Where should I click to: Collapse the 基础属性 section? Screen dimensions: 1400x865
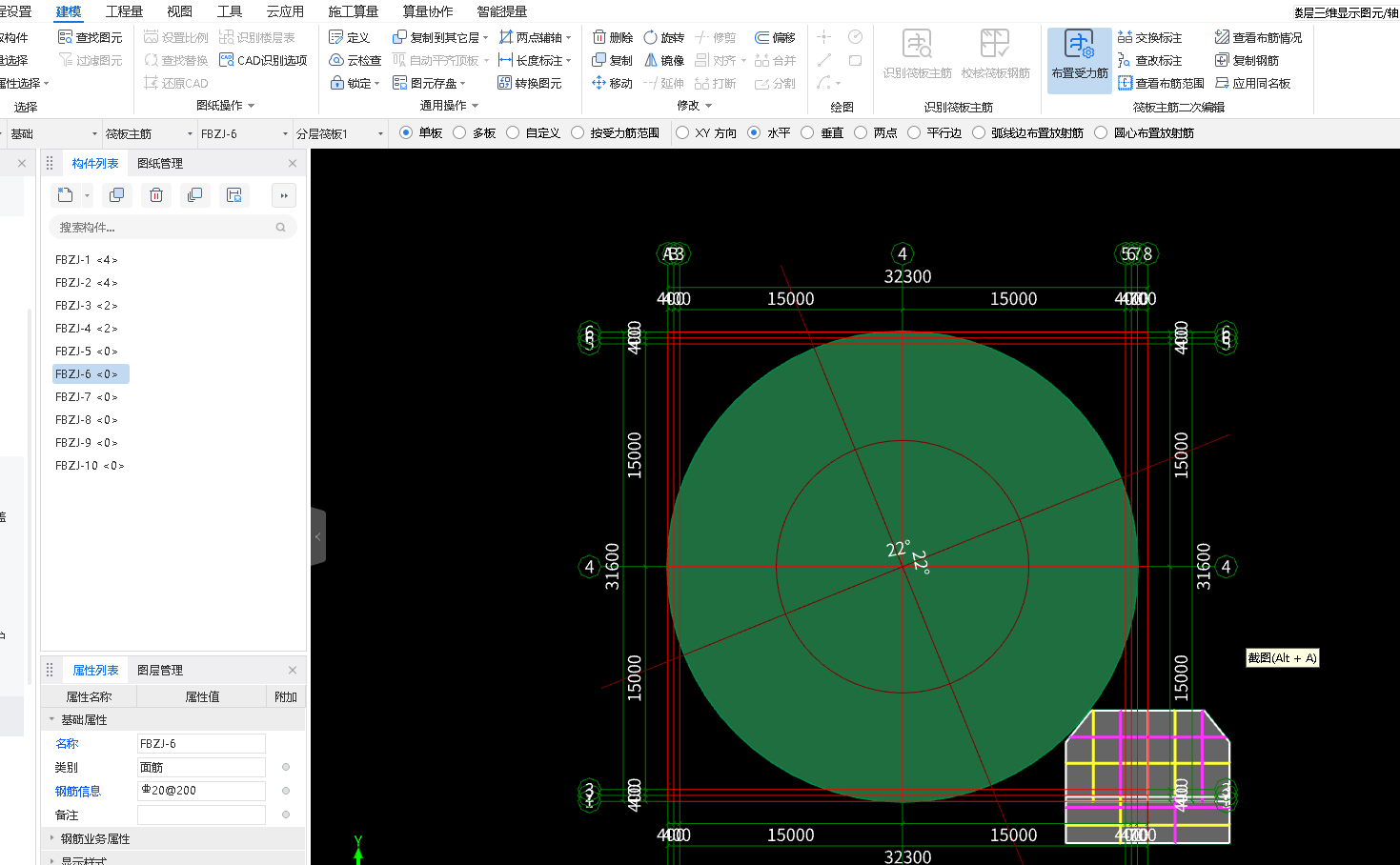[x=51, y=720]
